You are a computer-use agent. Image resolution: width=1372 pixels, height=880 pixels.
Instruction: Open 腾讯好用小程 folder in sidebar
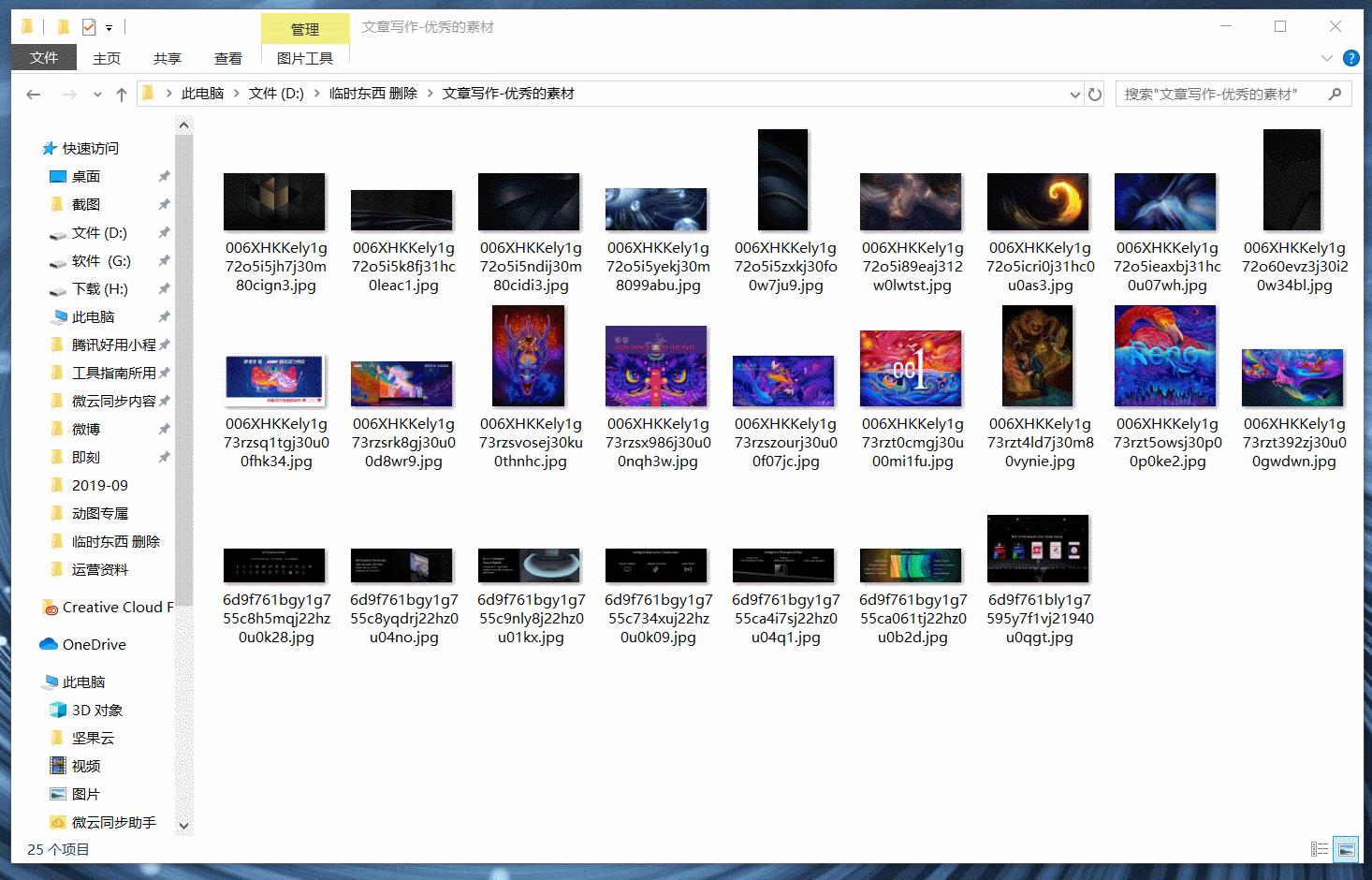point(114,345)
